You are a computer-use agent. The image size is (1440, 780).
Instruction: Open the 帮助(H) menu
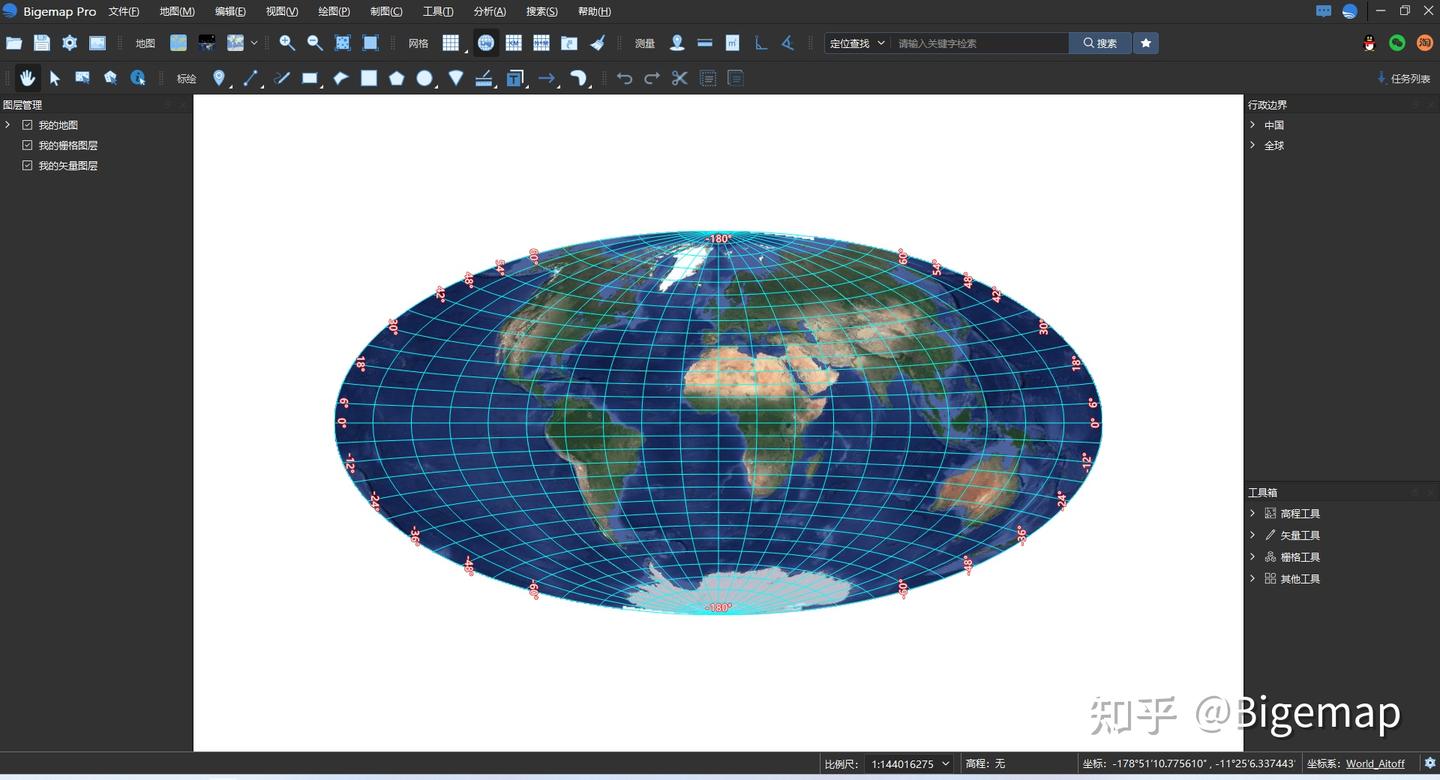point(594,11)
